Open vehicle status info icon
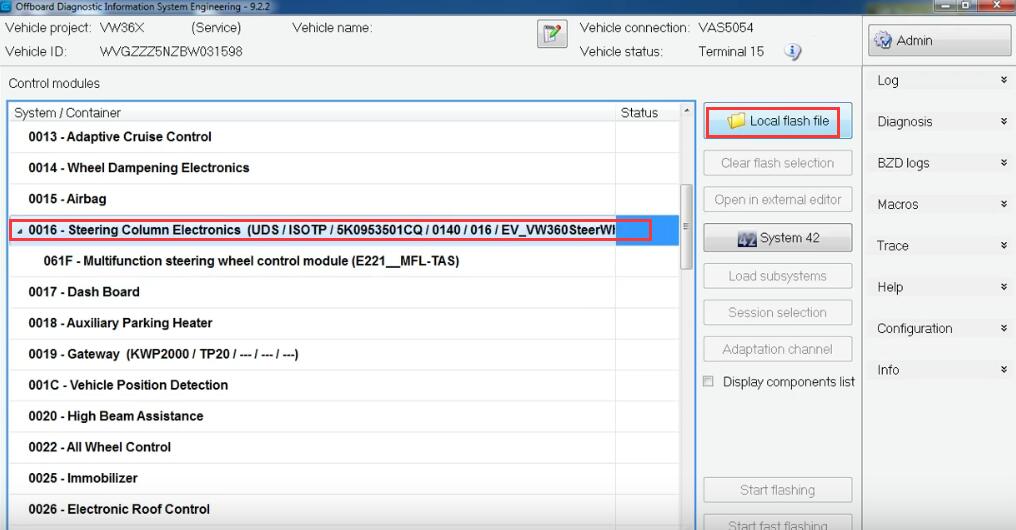This screenshot has width=1016, height=530. 792,51
